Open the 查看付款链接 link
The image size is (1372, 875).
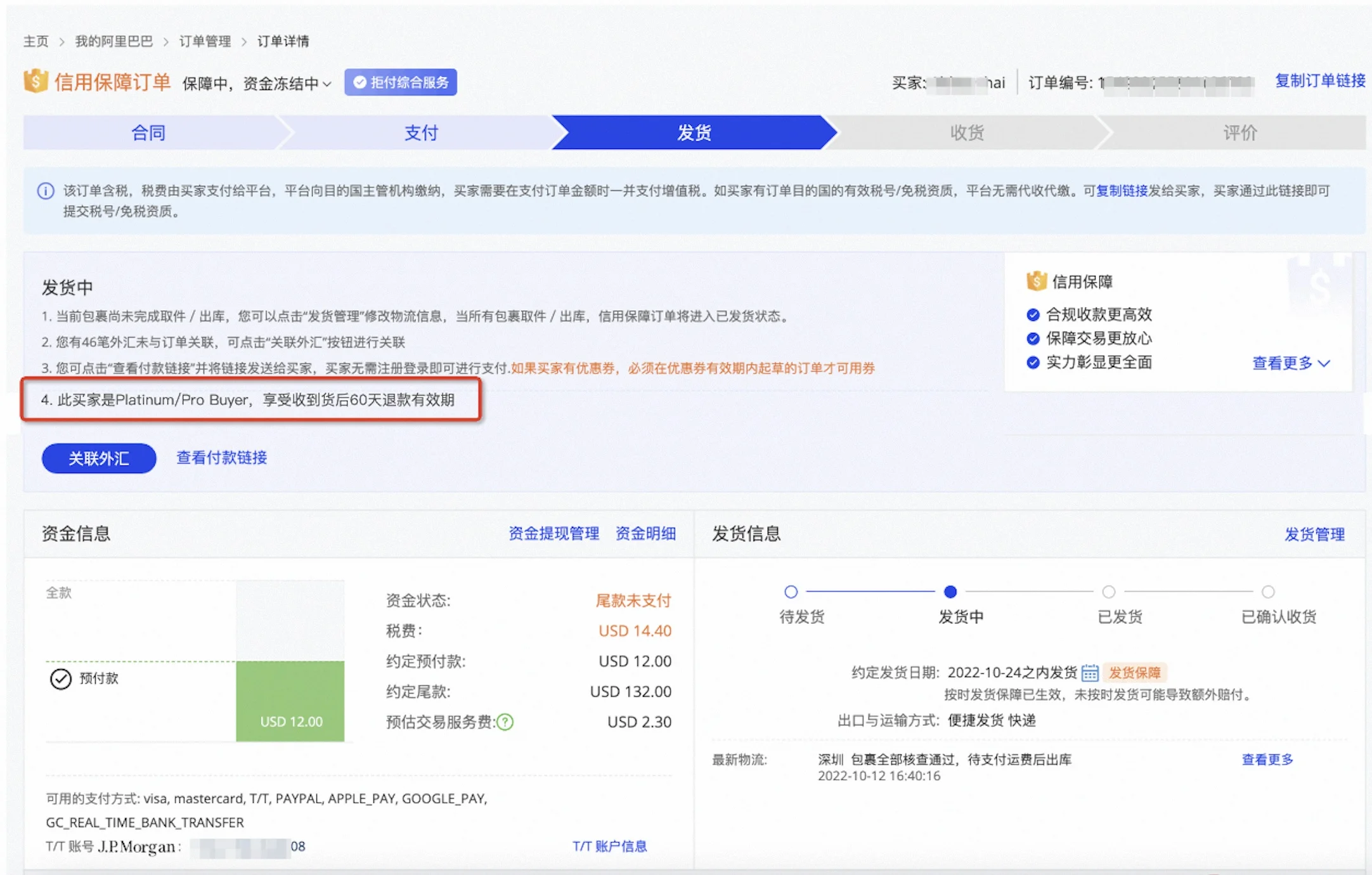point(221,458)
